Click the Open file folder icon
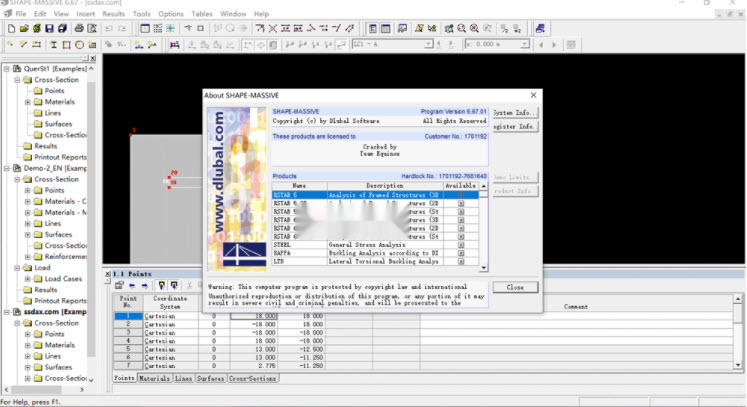747x407 pixels. 23,29
